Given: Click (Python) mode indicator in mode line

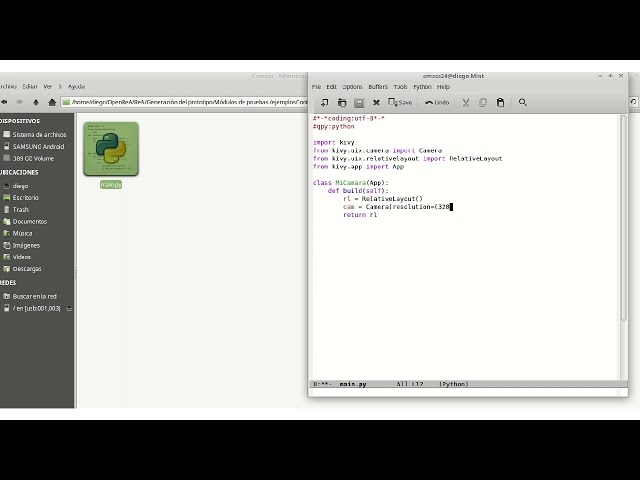Looking at the screenshot, I should (x=453, y=384).
